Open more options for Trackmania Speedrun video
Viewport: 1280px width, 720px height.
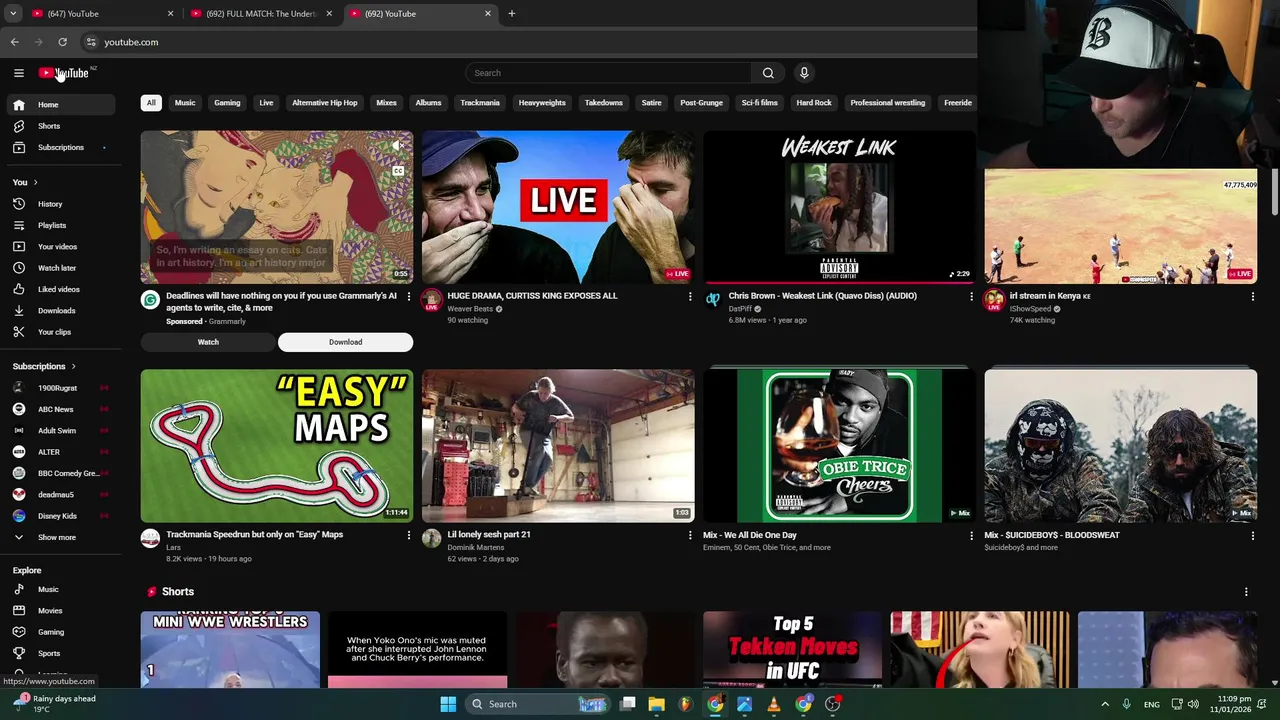(x=408, y=535)
